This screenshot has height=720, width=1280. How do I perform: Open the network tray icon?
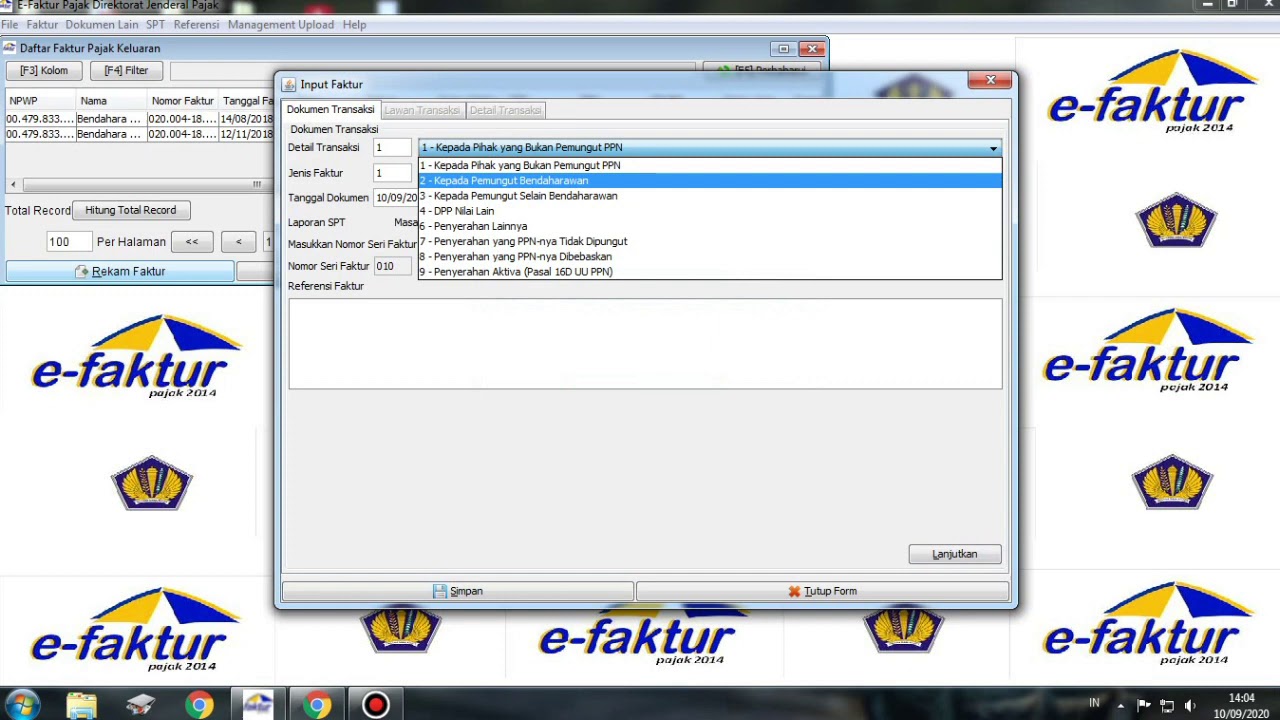pyautogui.click(x=1167, y=705)
